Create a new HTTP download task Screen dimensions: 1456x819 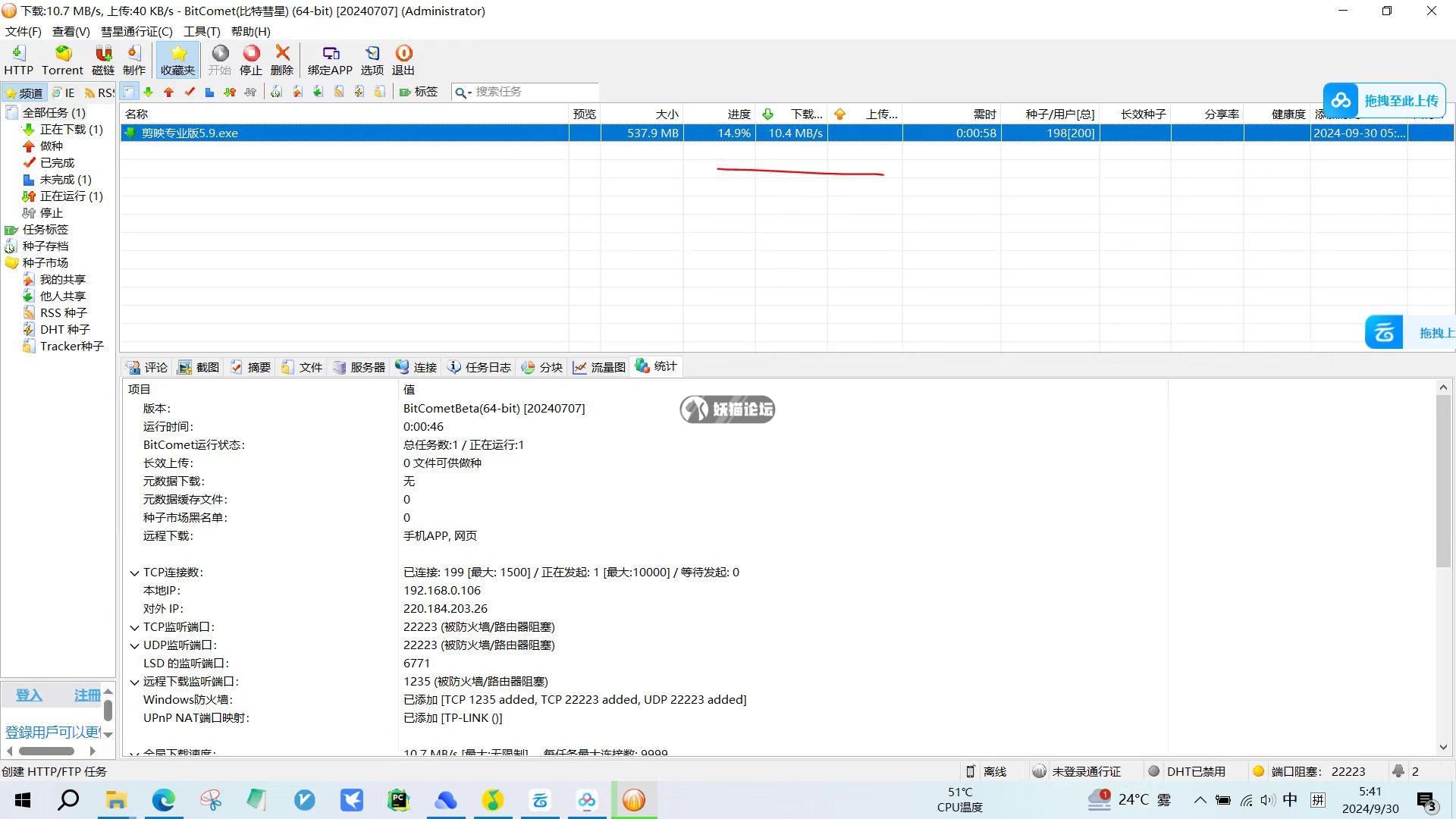19,60
